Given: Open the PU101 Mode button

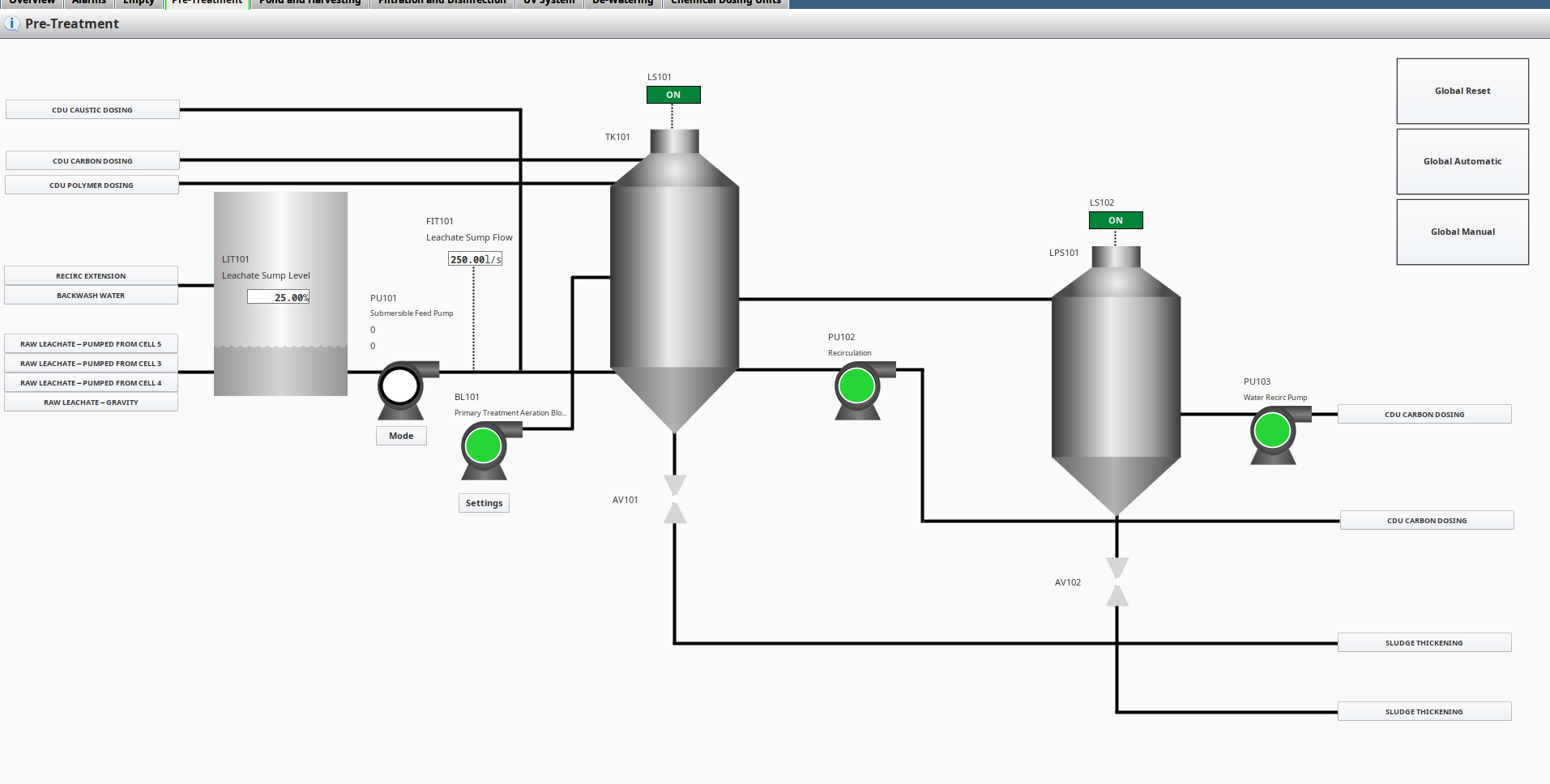Looking at the screenshot, I should (x=401, y=436).
